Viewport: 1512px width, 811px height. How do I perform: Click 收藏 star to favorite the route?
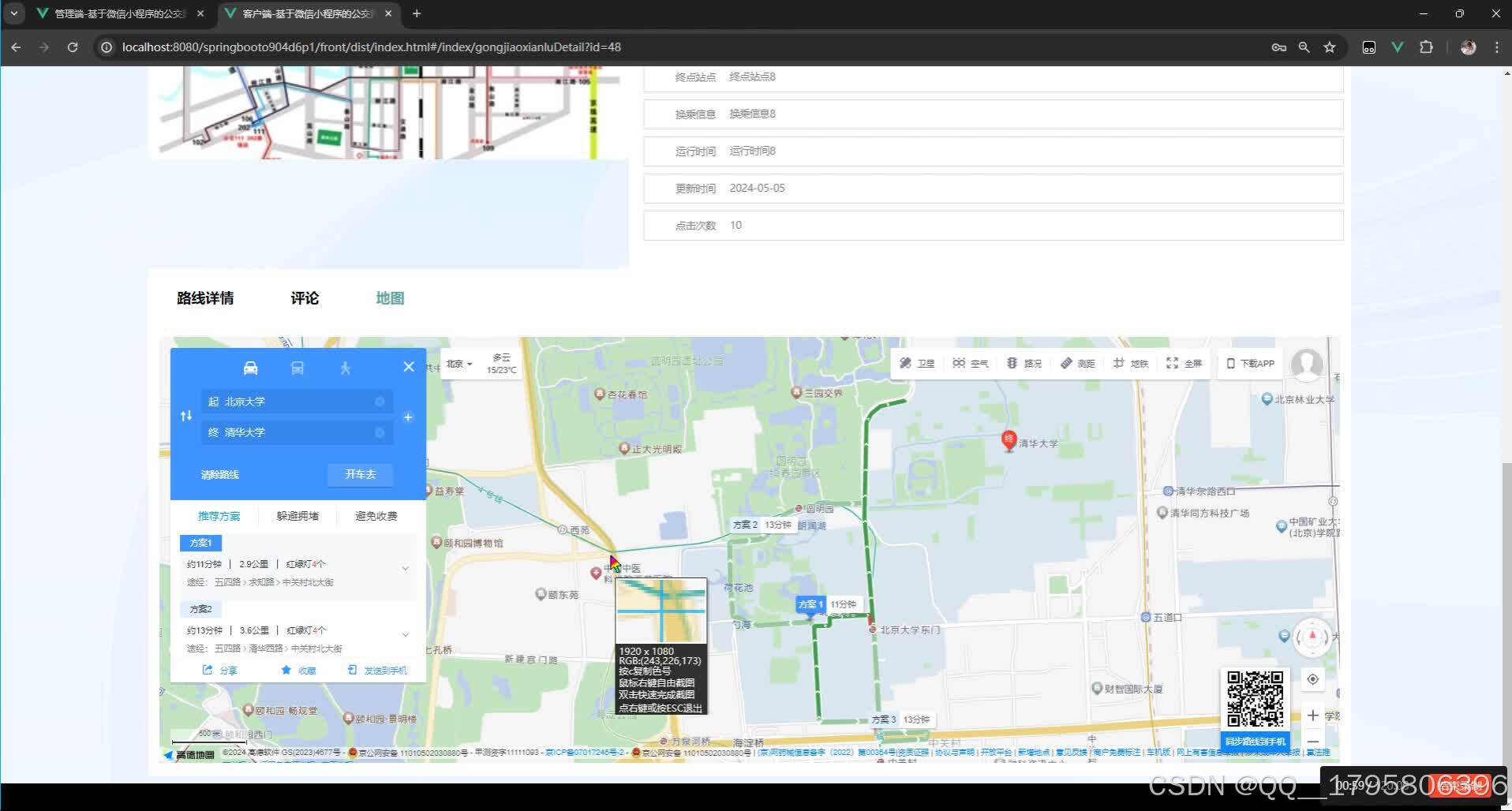298,670
